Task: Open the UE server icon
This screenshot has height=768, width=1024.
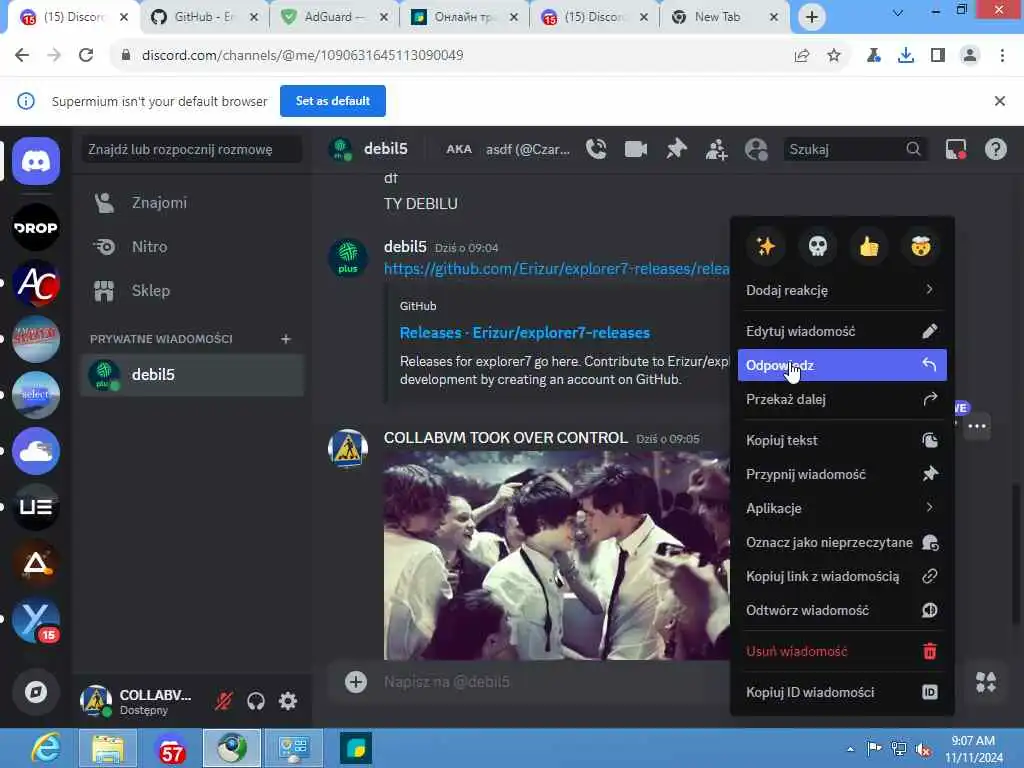Action: click(36, 507)
